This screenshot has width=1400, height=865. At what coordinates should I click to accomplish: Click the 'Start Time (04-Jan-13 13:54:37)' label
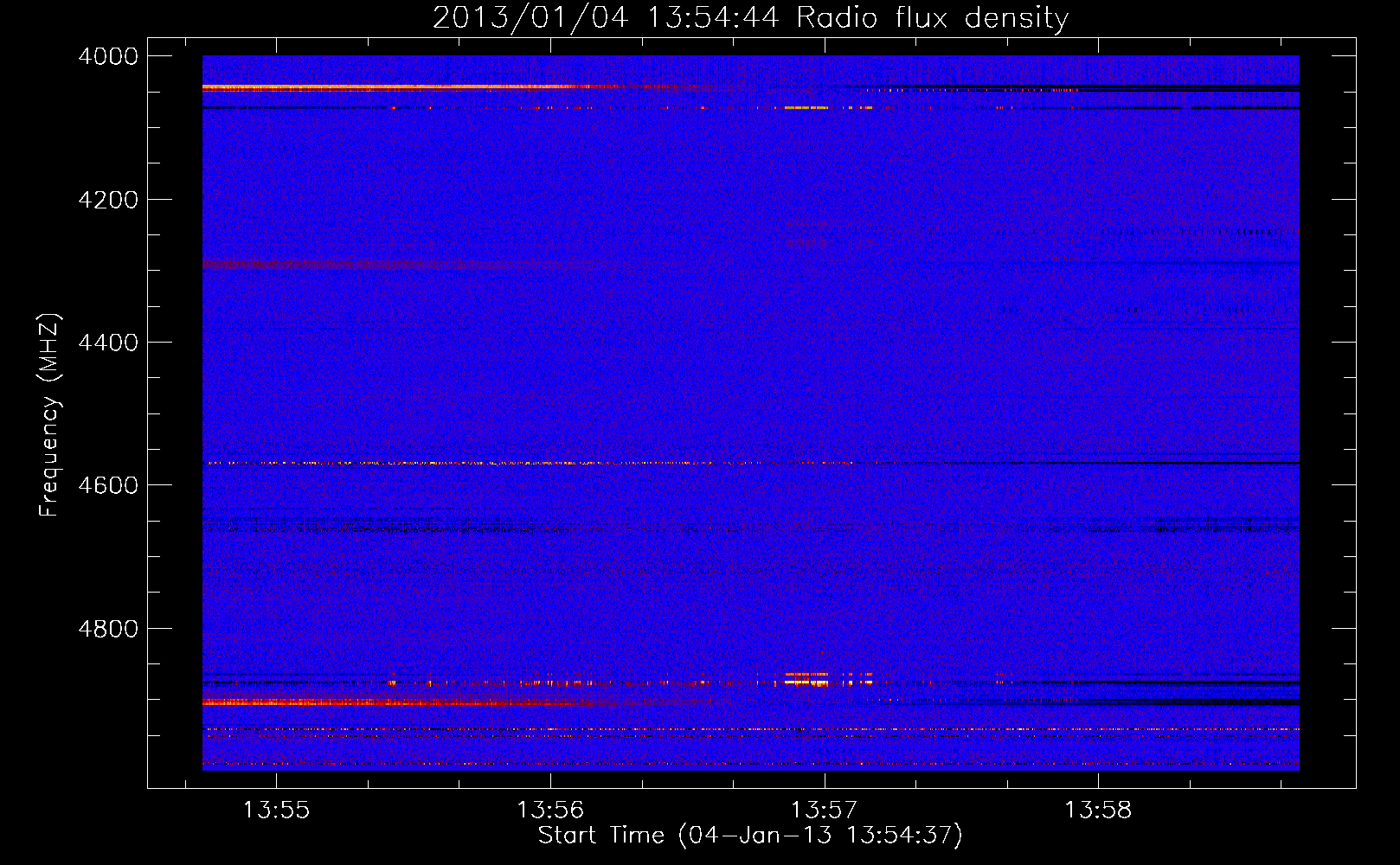click(x=750, y=836)
